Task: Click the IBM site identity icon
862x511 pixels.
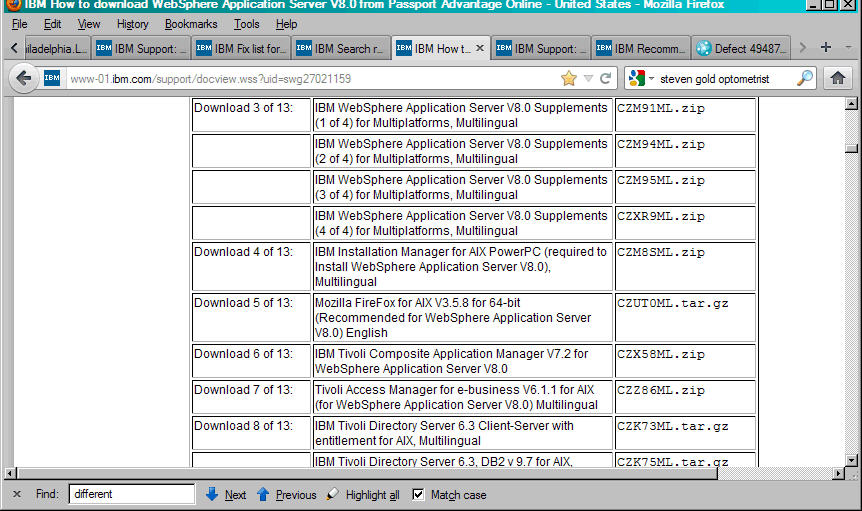Action: [52, 78]
